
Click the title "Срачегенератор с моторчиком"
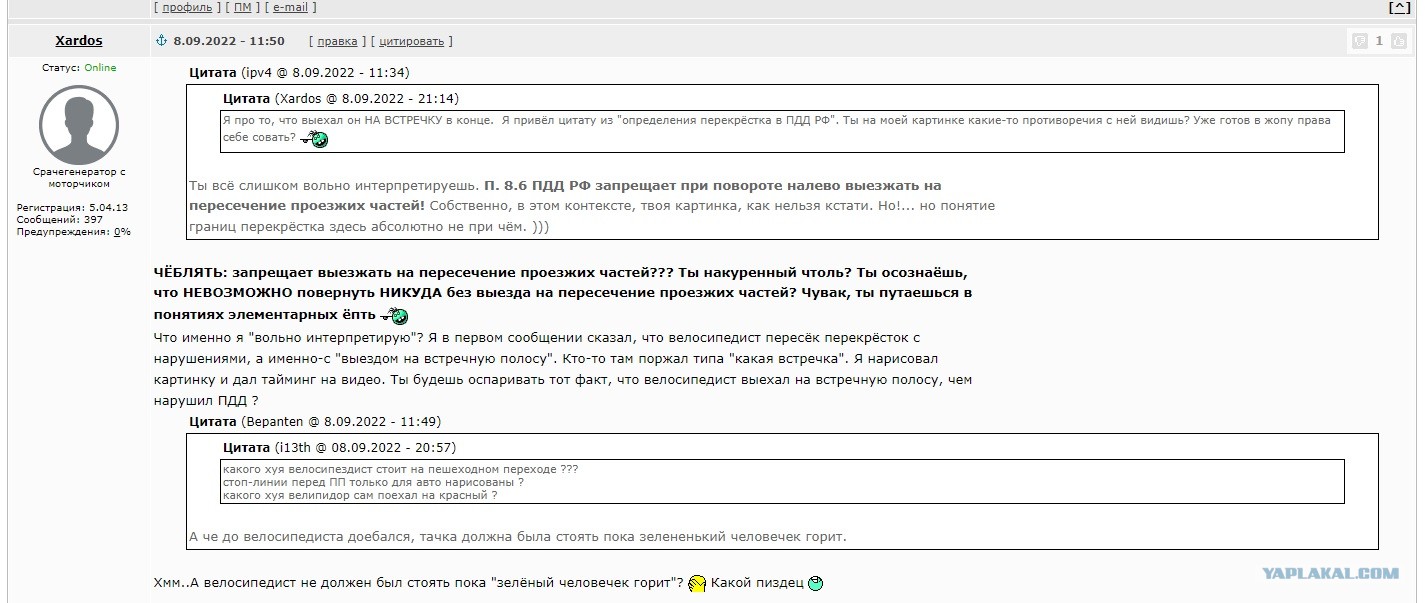[x=78, y=178]
